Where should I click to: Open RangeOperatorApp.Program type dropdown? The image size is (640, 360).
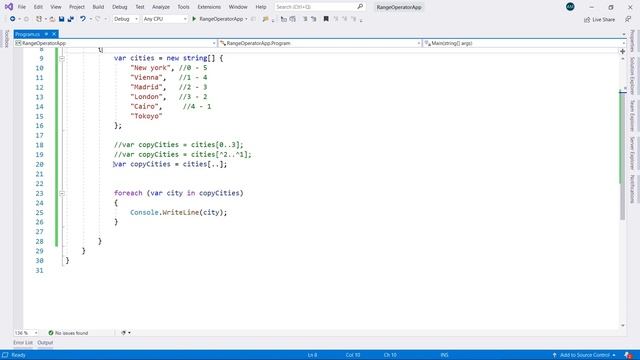pos(320,43)
